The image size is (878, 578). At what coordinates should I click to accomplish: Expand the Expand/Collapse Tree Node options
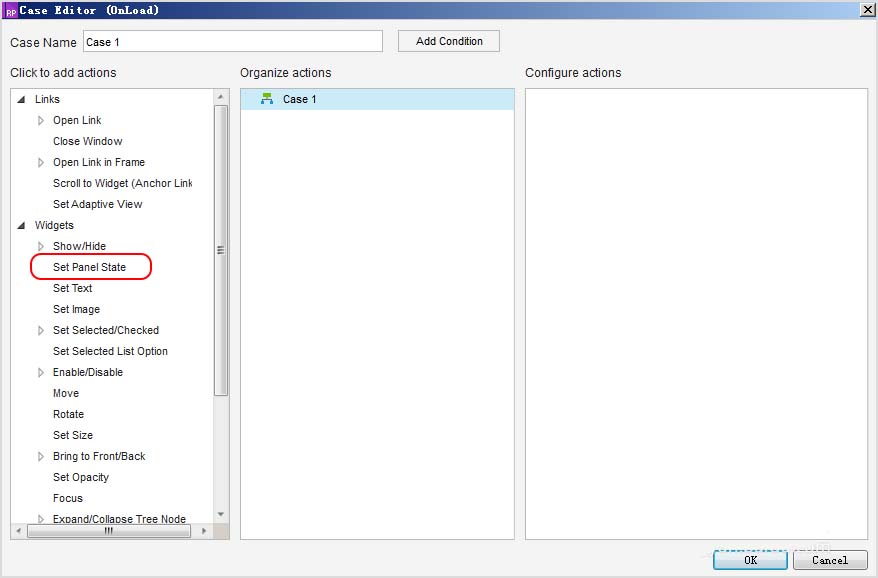(41, 519)
